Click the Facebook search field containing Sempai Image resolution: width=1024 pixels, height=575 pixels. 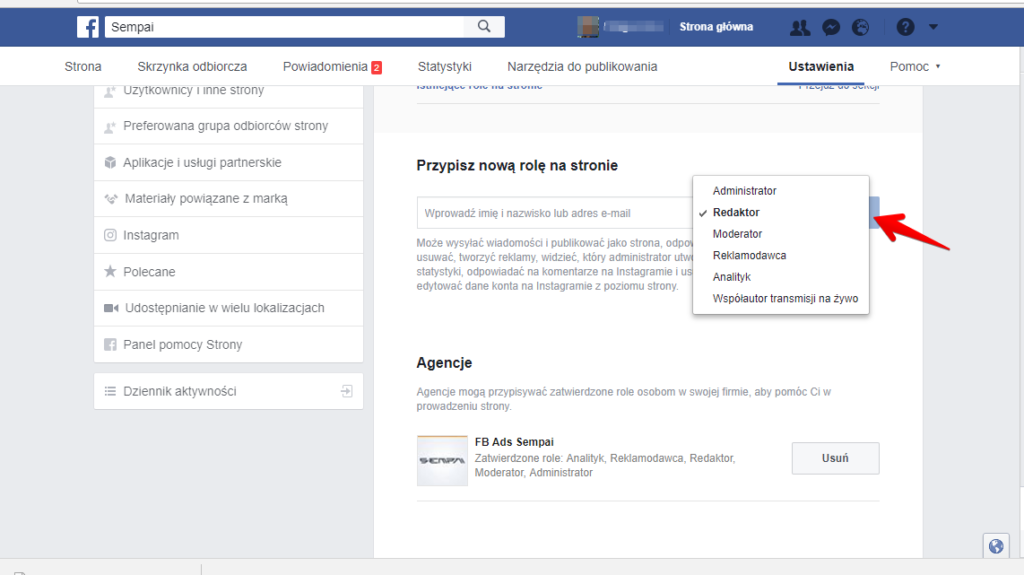pos(285,27)
